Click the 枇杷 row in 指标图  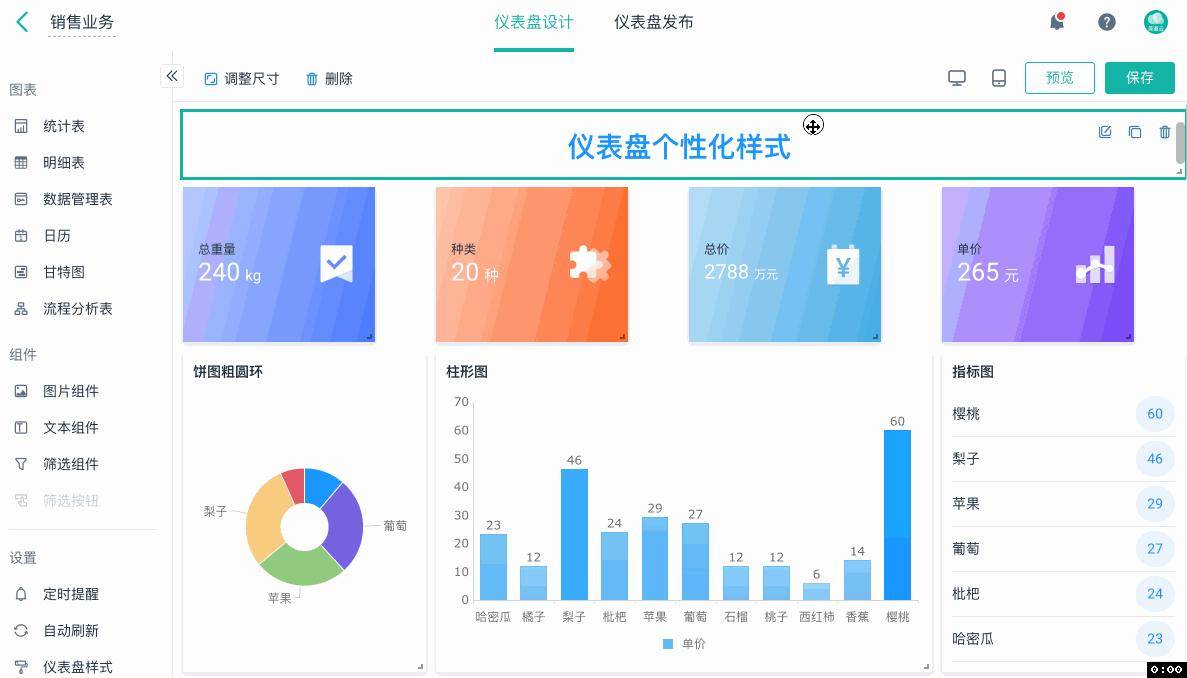(1063, 594)
